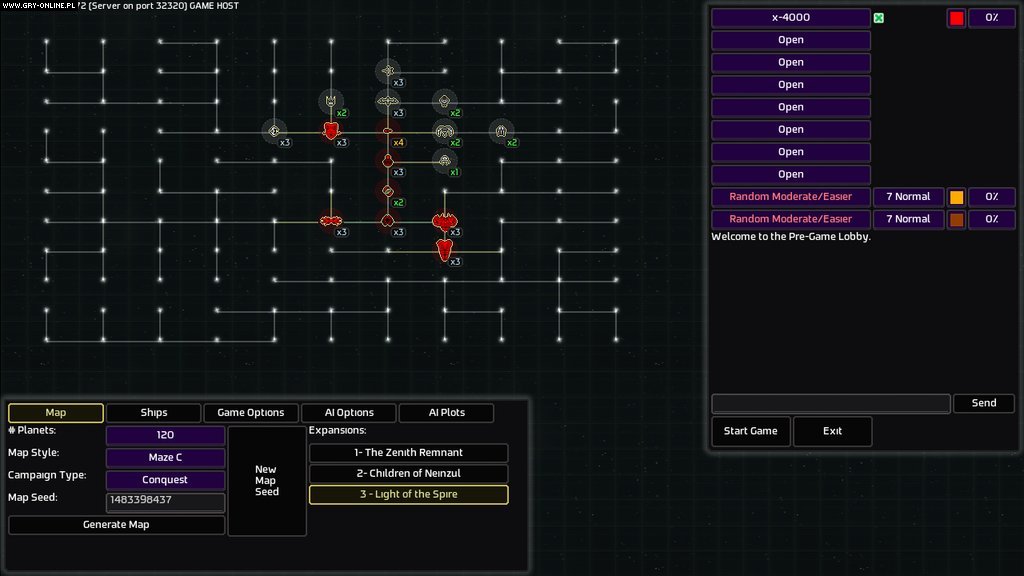Open the Conquest campaign type selector
This screenshot has height=576, width=1024.
click(165, 479)
